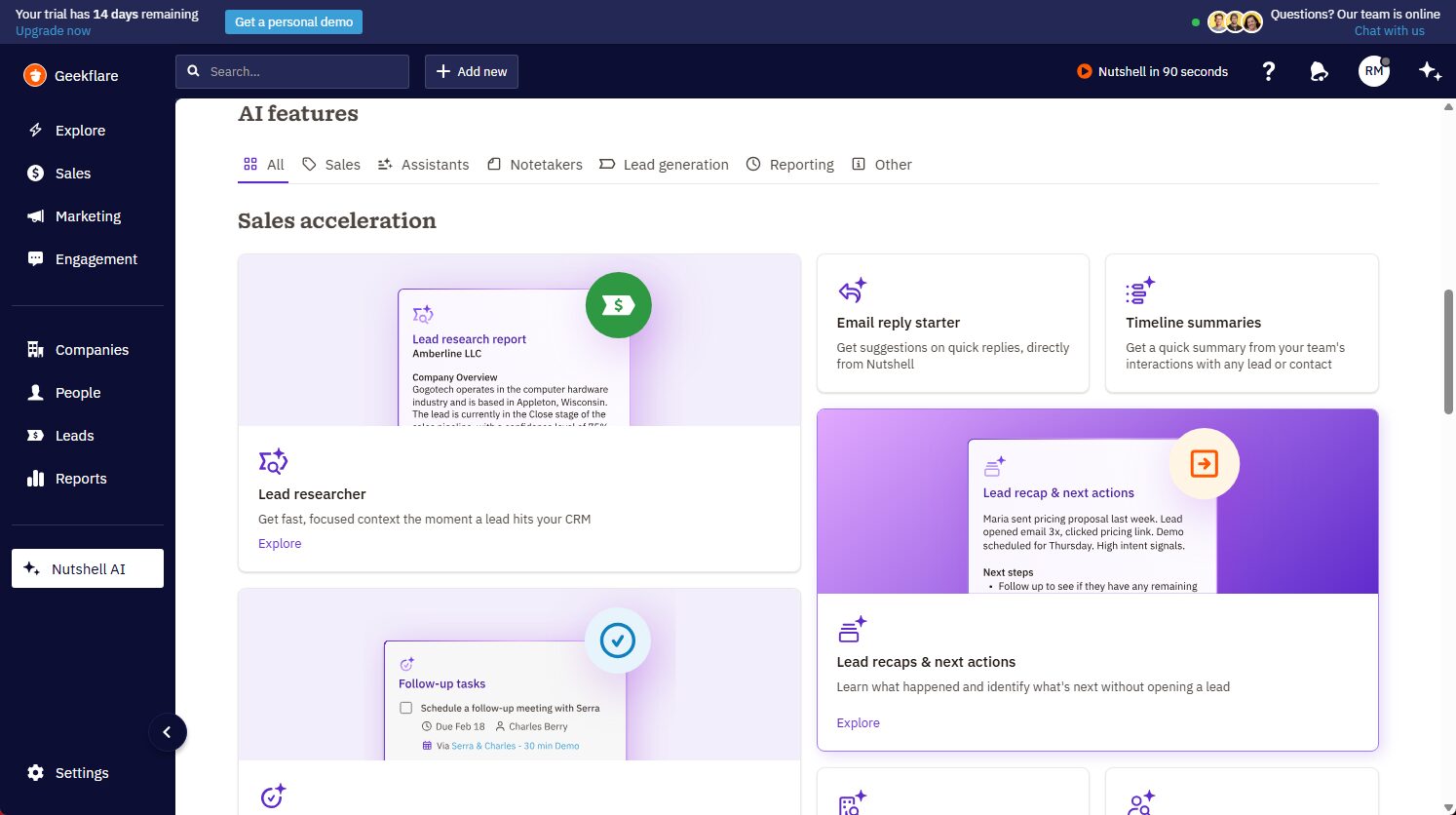
Task: Click the green dollar tag badge
Action: pos(618,305)
